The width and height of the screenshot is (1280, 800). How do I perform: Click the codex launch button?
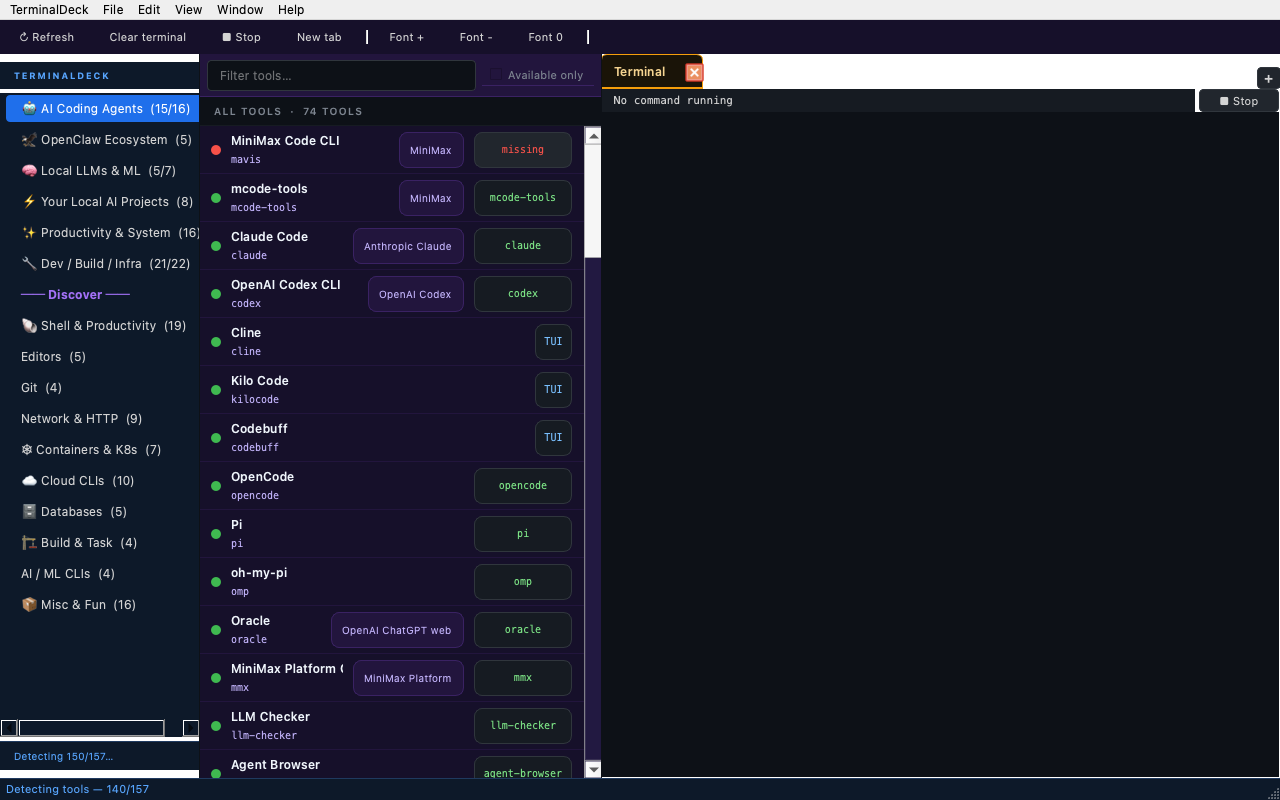pyautogui.click(x=523, y=294)
